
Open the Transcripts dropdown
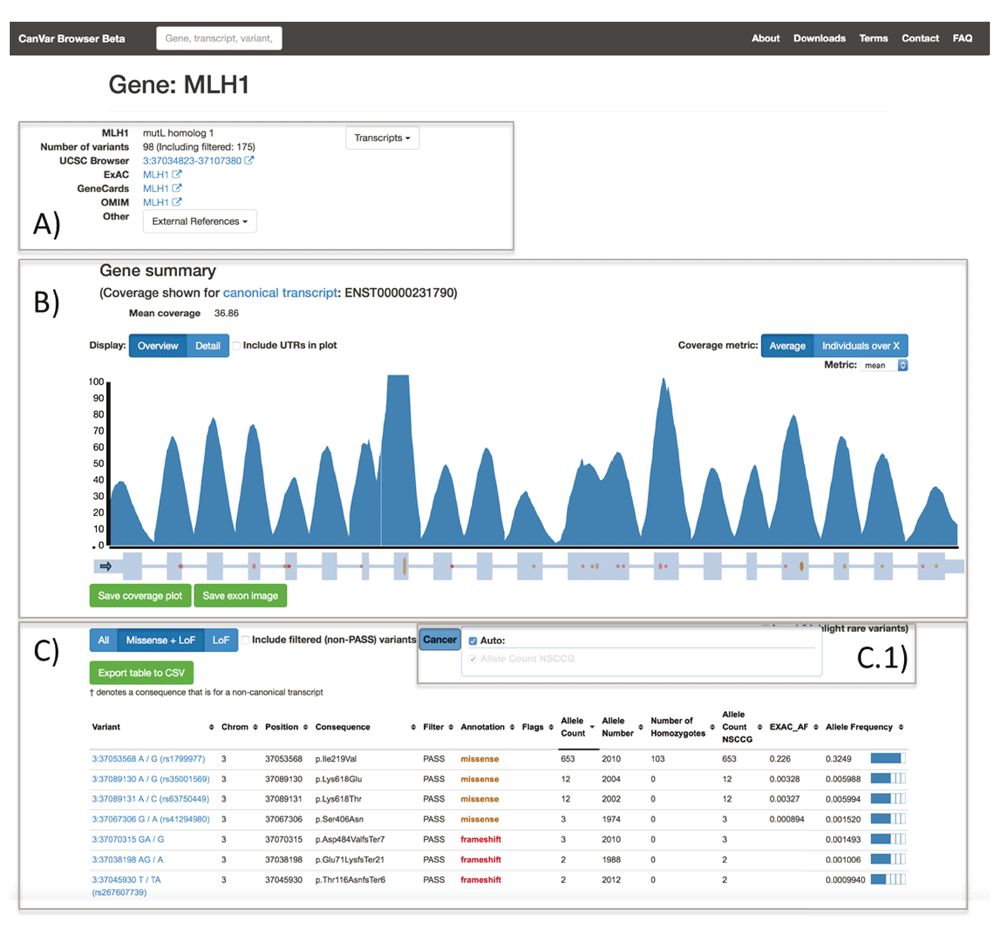(x=383, y=138)
